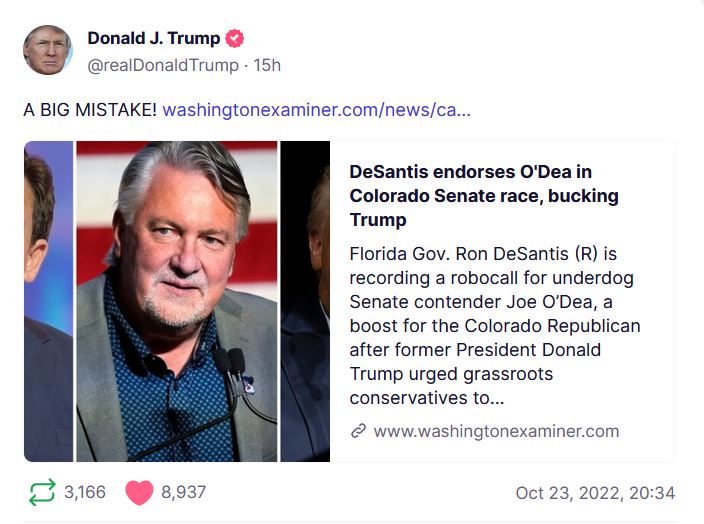Click the article description about Florida Gov. DeSantis
The image size is (704, 524).
point(495,325)
